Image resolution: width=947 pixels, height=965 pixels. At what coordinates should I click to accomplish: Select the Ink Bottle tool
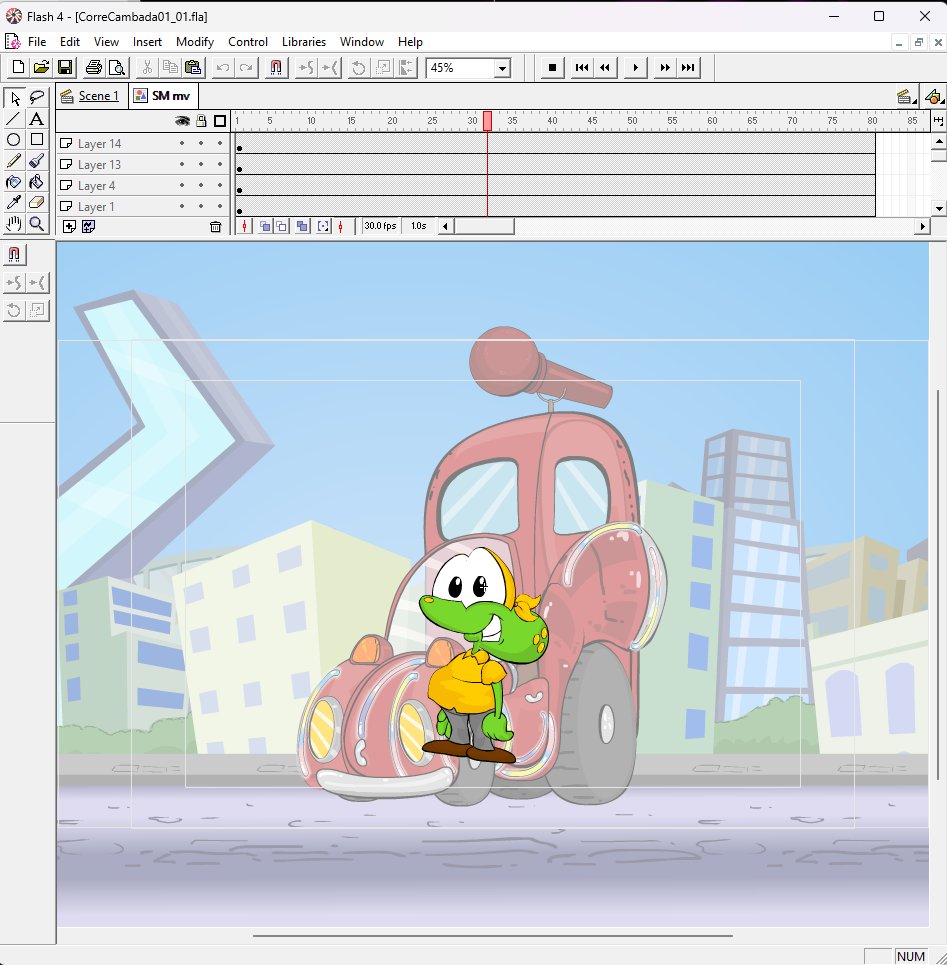coord(14,182)
